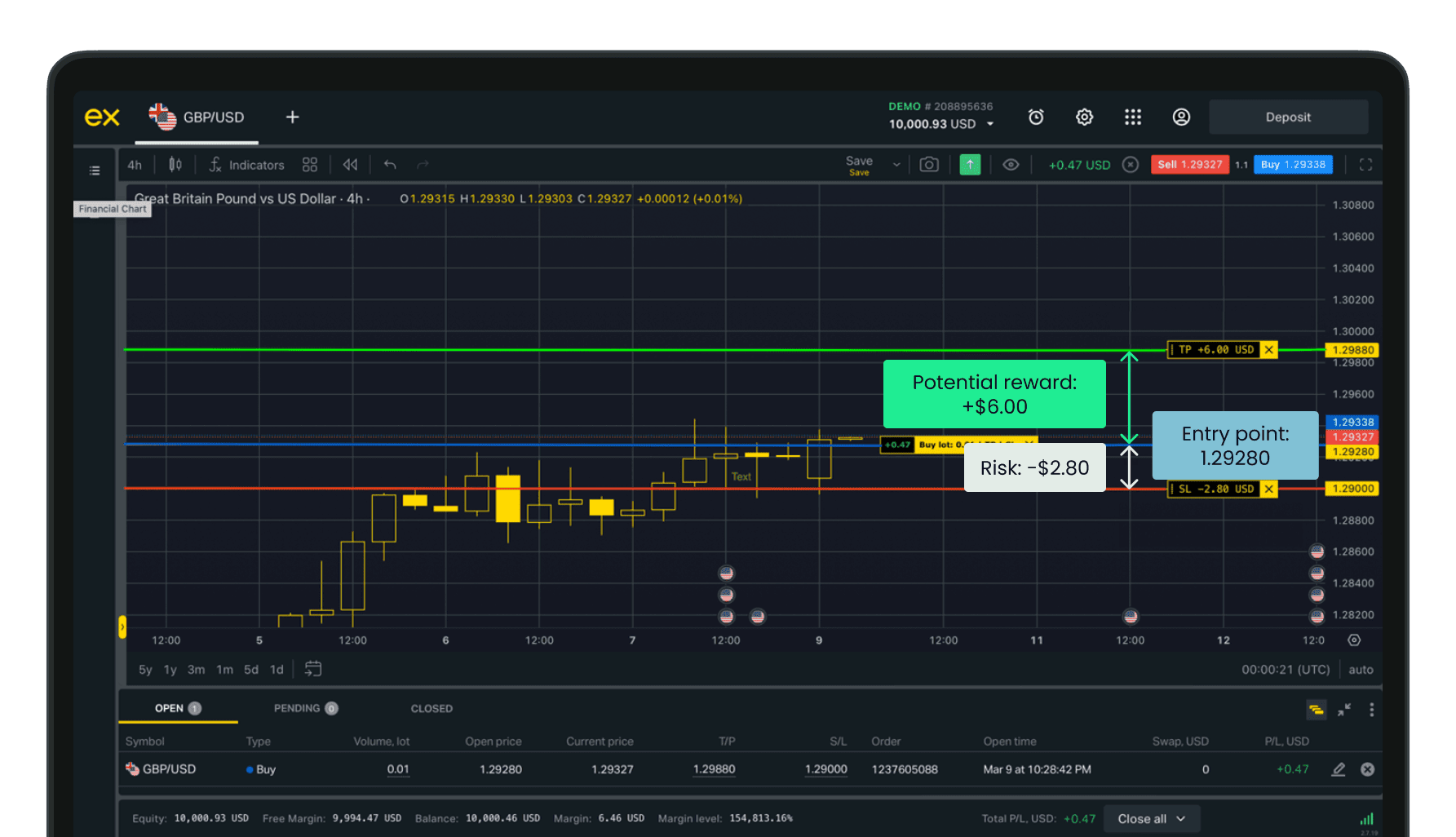Expand the Save layout dropdown arrow
This screenshot has height=837, width=1456.
(x=896, y=165)
